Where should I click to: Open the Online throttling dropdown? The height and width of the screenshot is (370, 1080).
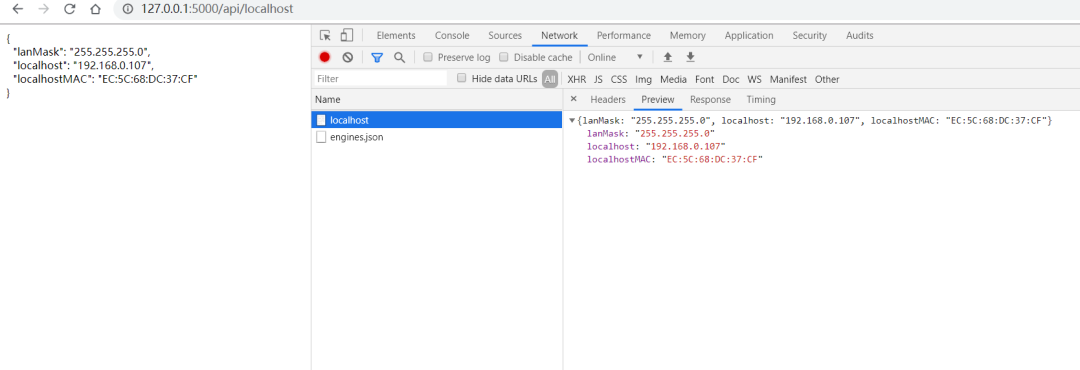point(615,57)
